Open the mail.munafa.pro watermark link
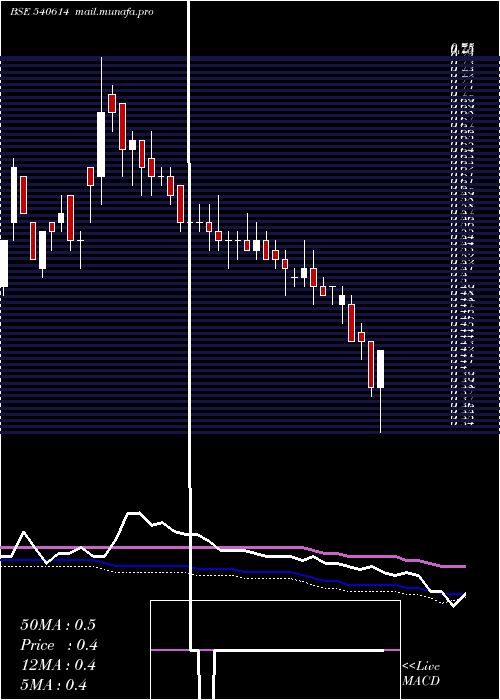Viewport: 500px width, 700px height. click(114, 12)
